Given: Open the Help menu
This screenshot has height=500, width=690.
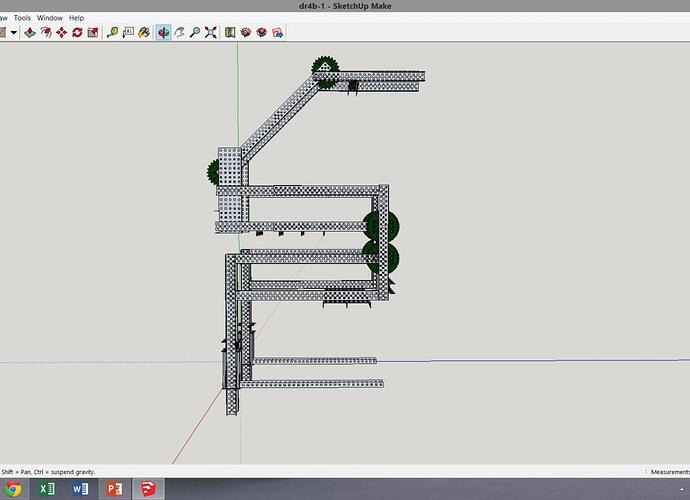Looking at the screenshot, I should tap(76, 18).
